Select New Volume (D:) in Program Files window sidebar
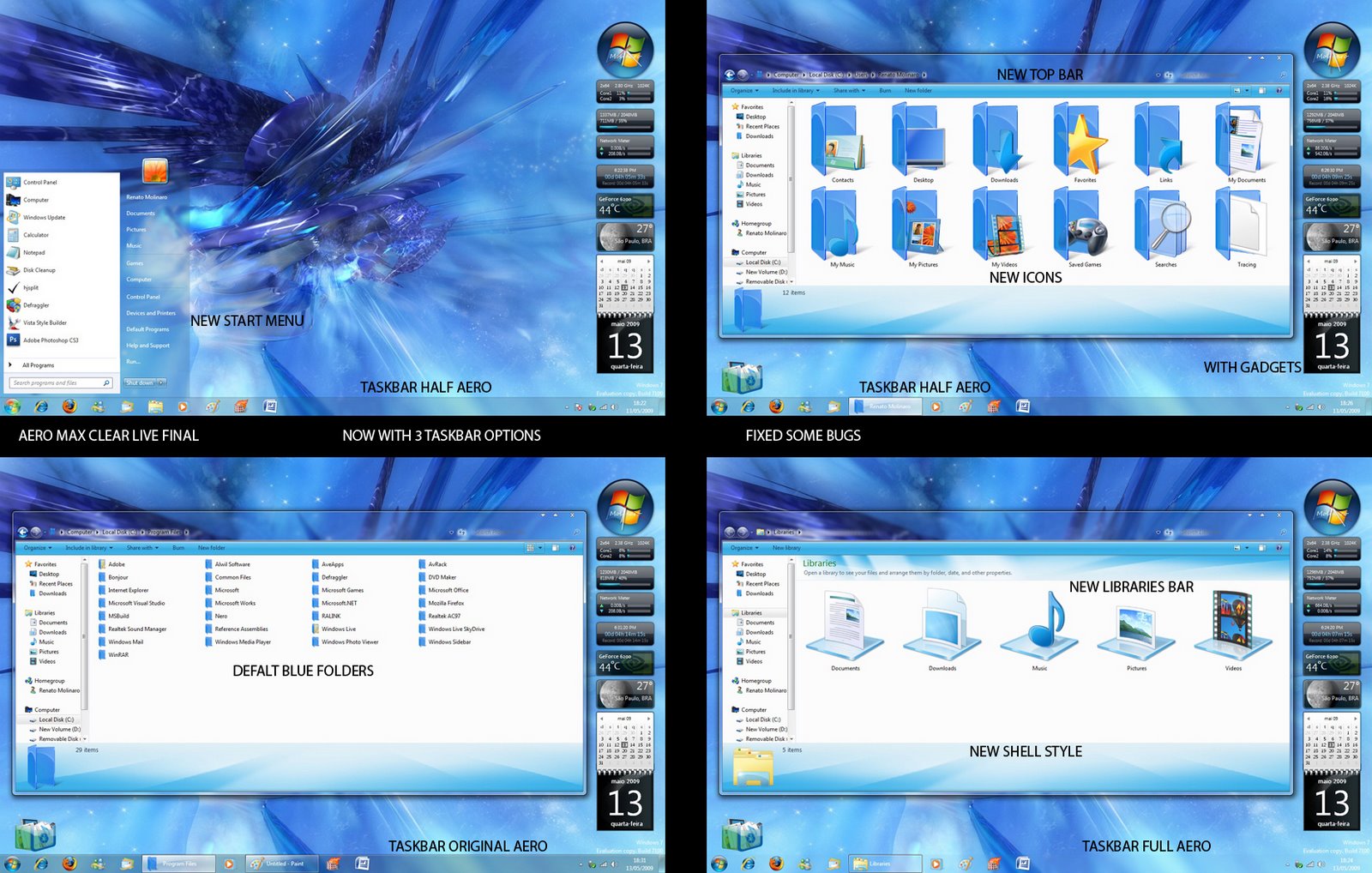 pyautogui.click(x=55, y=730)
